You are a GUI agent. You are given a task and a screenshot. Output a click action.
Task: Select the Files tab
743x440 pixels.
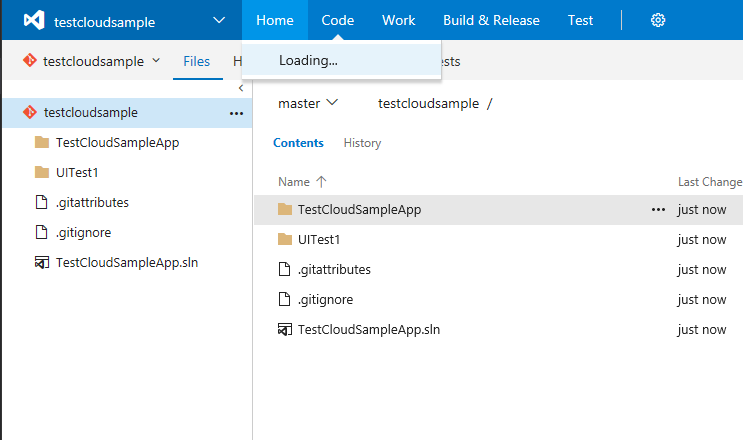pos(196,61)
